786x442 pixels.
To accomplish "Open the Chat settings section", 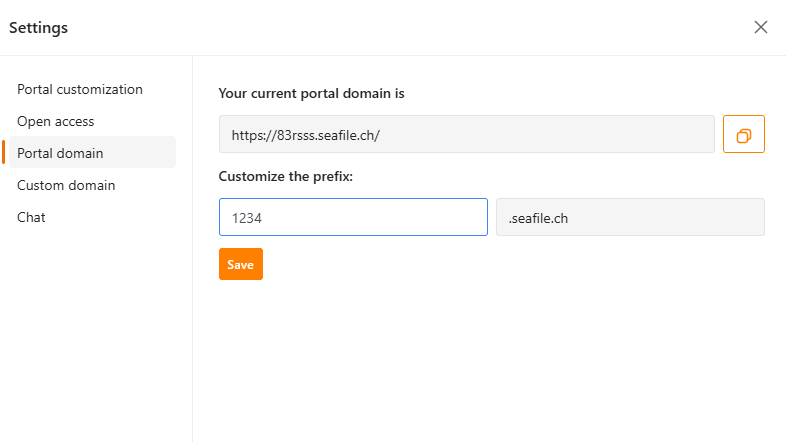I will pos(31,217).
